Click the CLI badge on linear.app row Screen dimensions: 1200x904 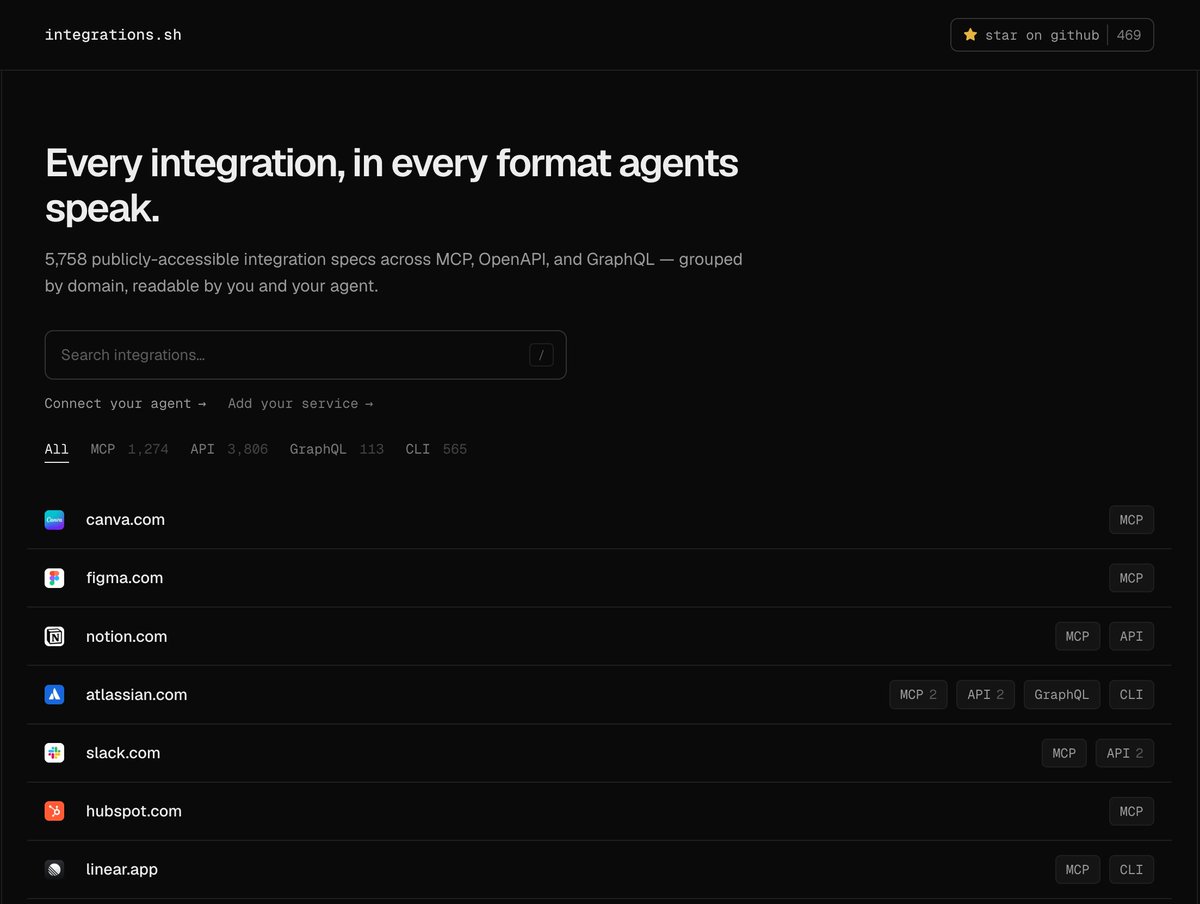click(1131, 869)
